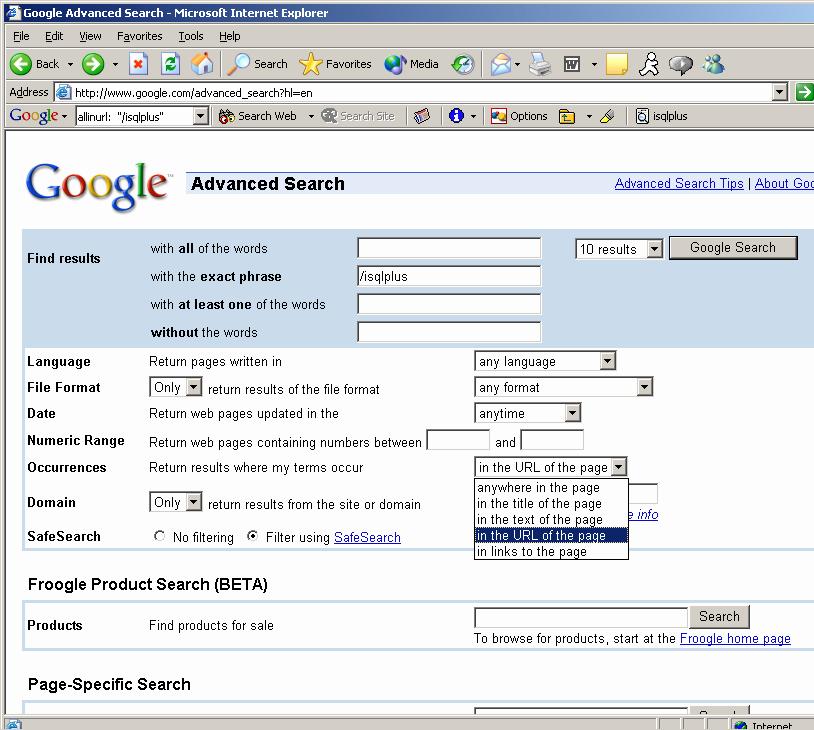Open the View menu
This screenshot has height=730, width=814.
[x=90, y=36]
